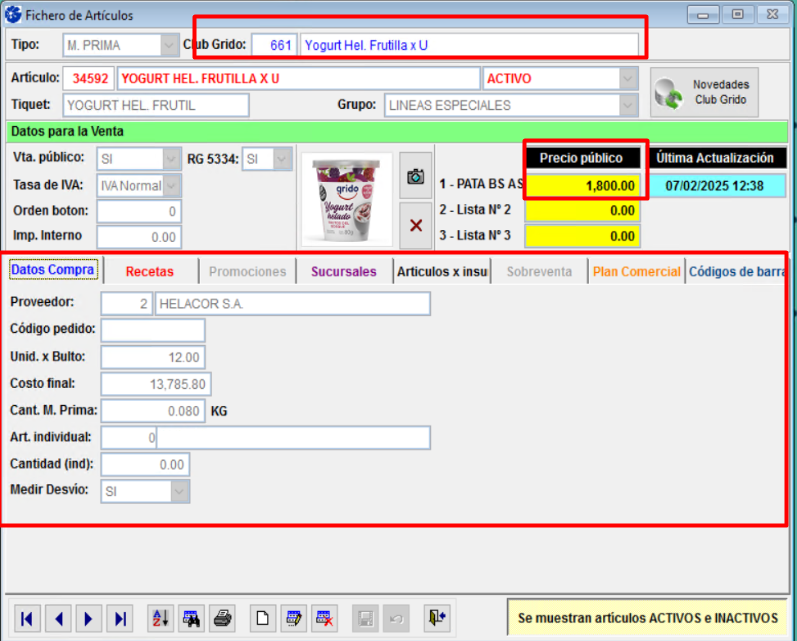The width and height of the screenshot is (797, 641).
Task: Click the HELACOR S.A. supplier field
Action: tap(293, 303)
